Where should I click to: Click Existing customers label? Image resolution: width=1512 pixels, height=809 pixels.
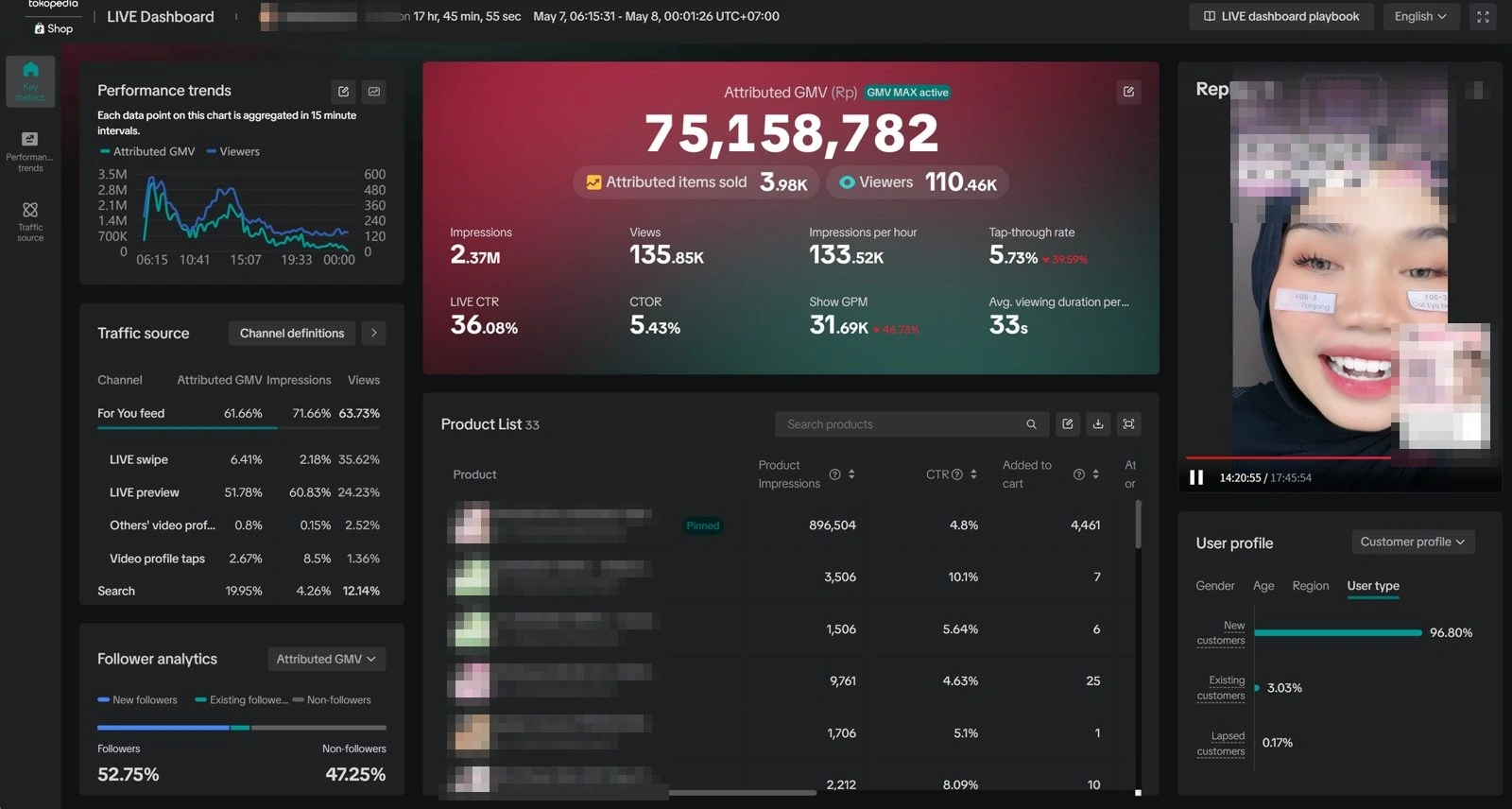[1221, 688]
